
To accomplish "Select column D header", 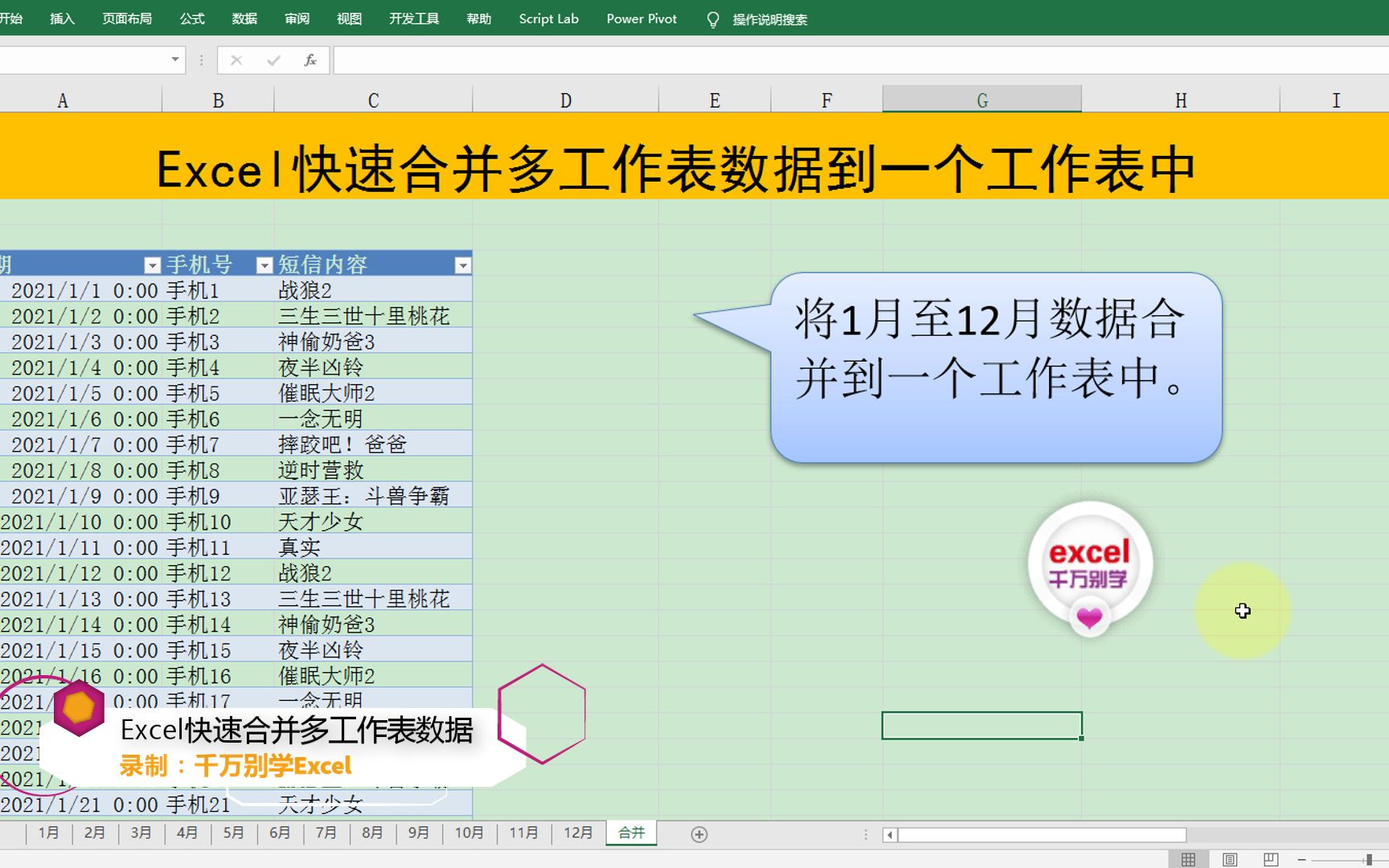I will tap(566, 100).
